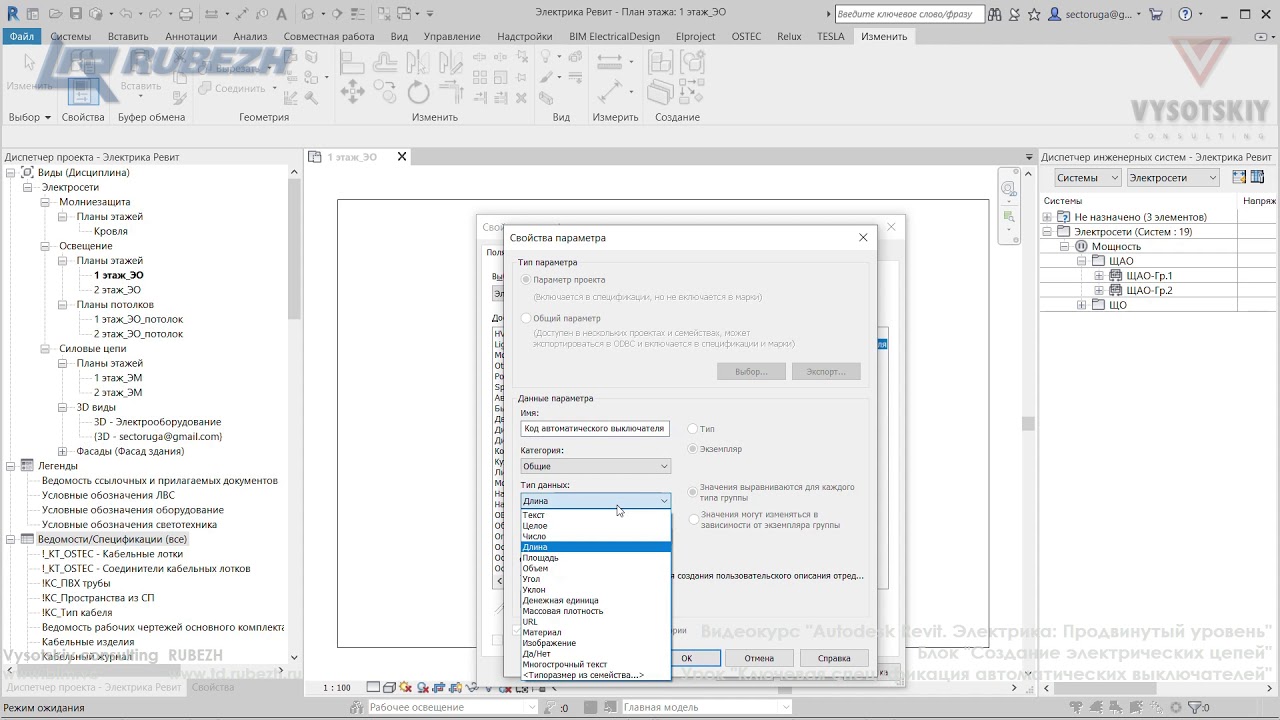The image size is (1280, 720).
Task: Collapse the Молниезащита node in the project browser
Action: pyautogui.click(x=46, y=202)
